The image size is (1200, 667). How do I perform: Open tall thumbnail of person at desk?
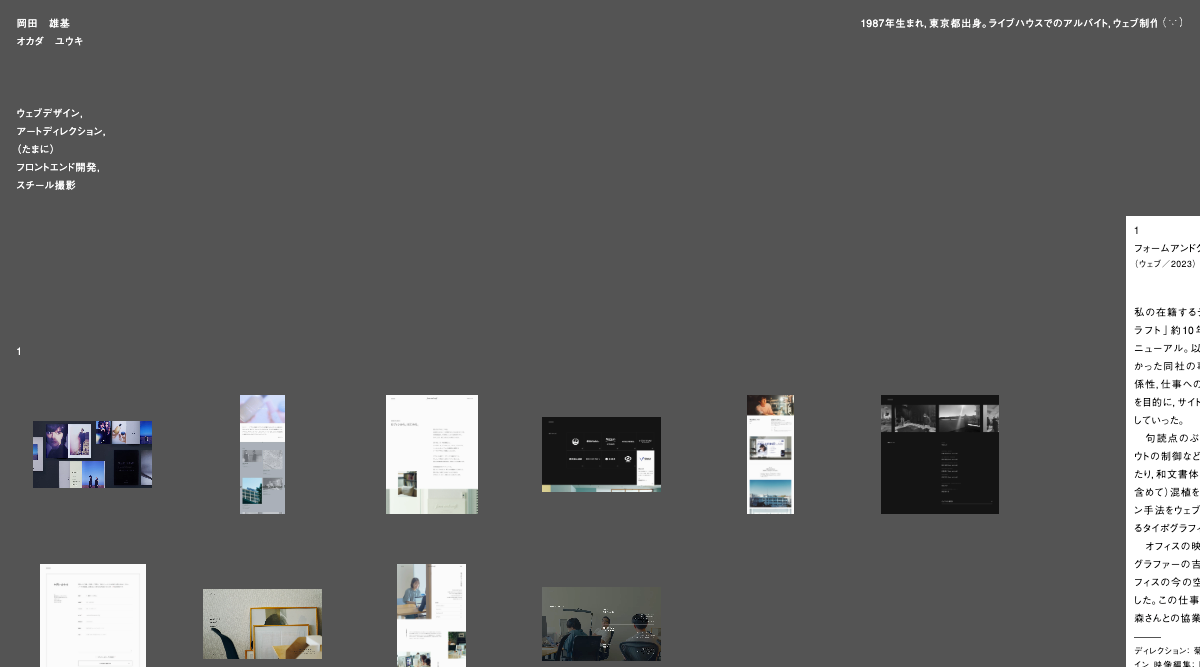[x=431, y=615]
